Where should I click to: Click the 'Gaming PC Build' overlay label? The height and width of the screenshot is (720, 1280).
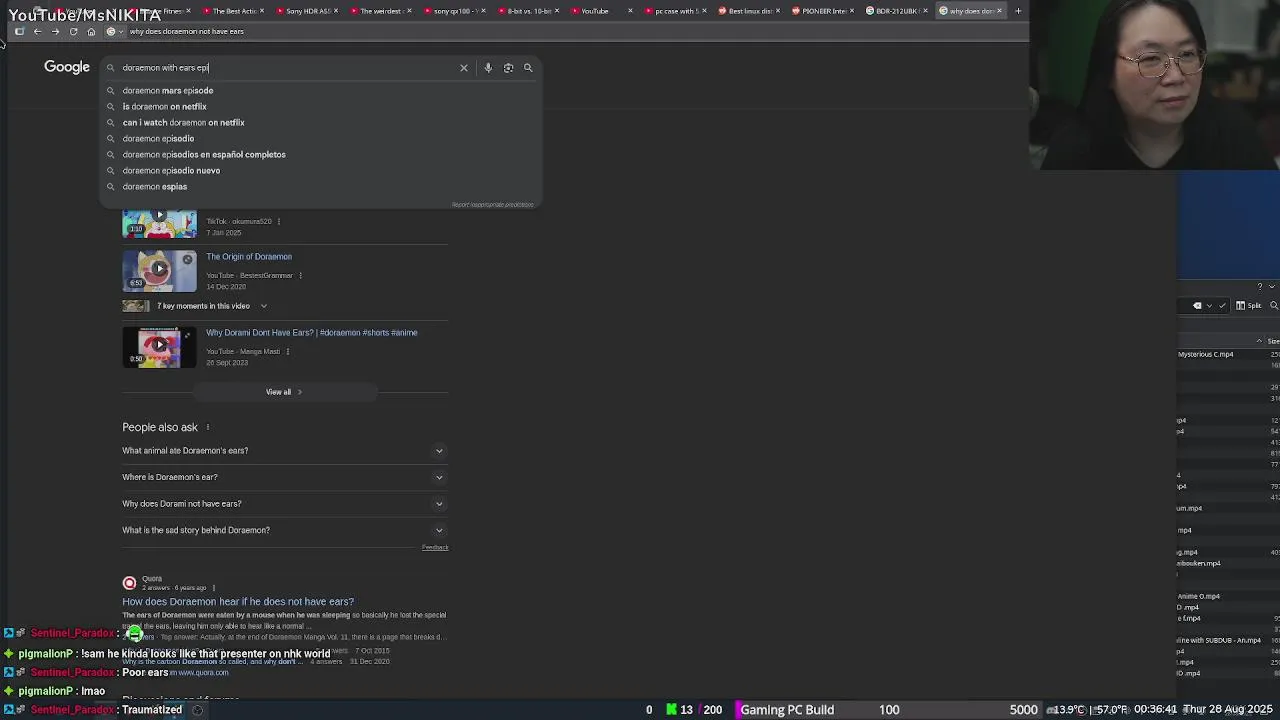(787, 710)
